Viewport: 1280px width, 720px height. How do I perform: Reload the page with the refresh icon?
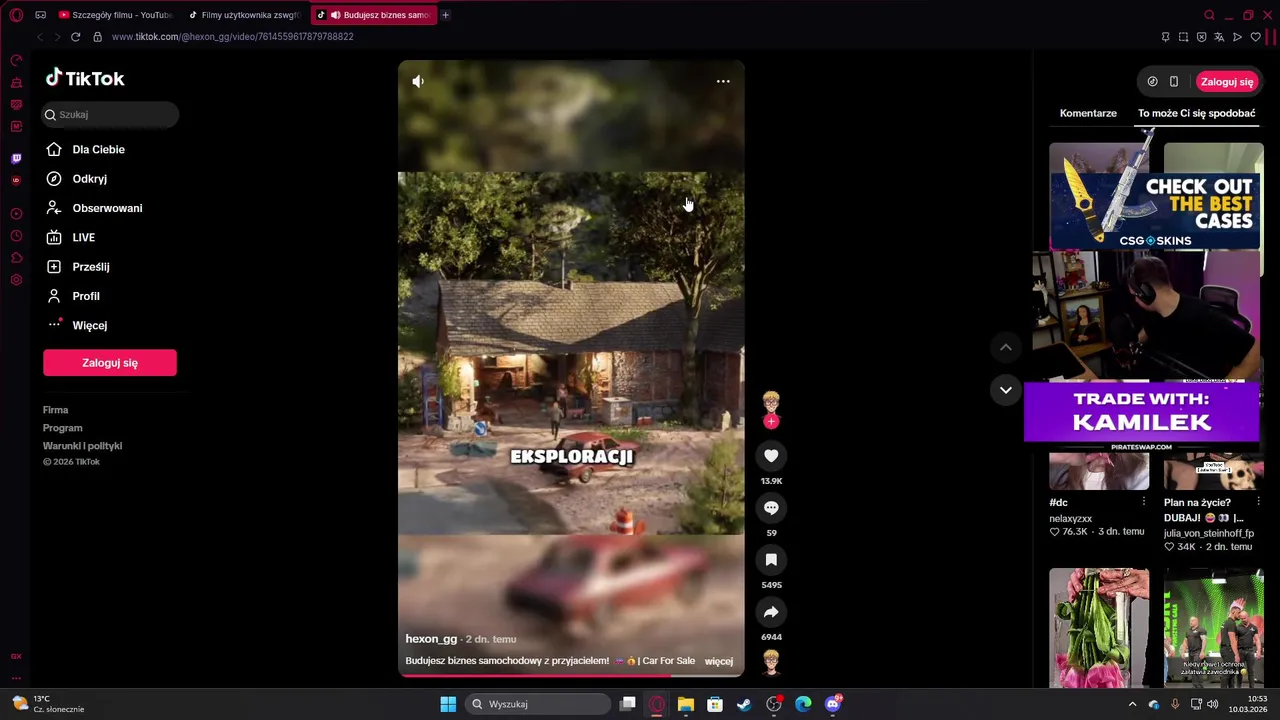coord(75,37)
